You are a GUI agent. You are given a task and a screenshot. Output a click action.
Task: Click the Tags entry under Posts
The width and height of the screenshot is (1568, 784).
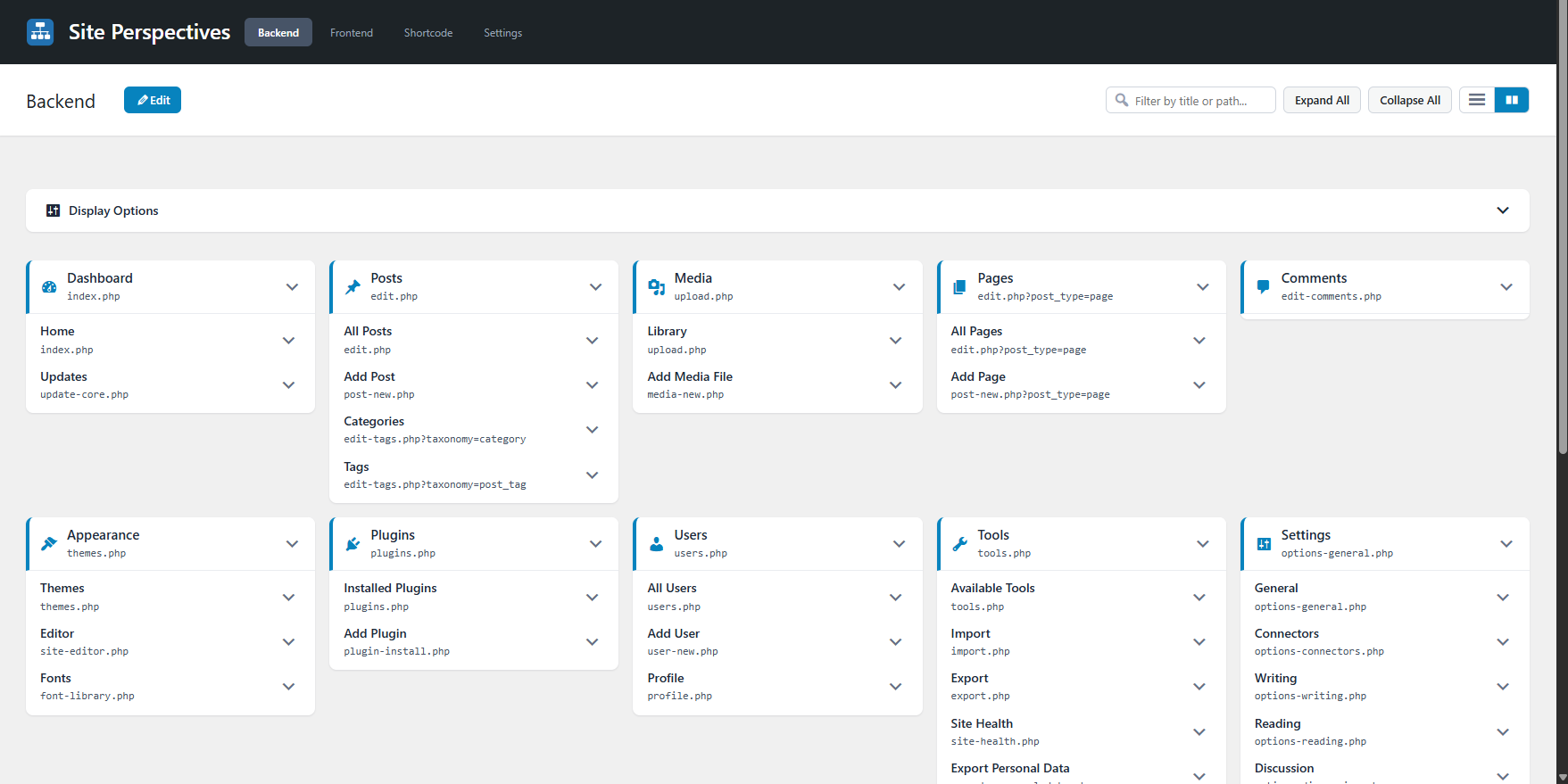coord(356,466)
